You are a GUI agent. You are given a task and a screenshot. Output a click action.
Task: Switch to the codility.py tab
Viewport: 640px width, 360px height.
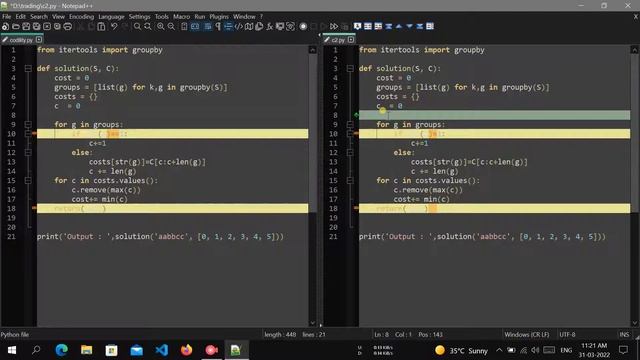(x=21, y=40)
